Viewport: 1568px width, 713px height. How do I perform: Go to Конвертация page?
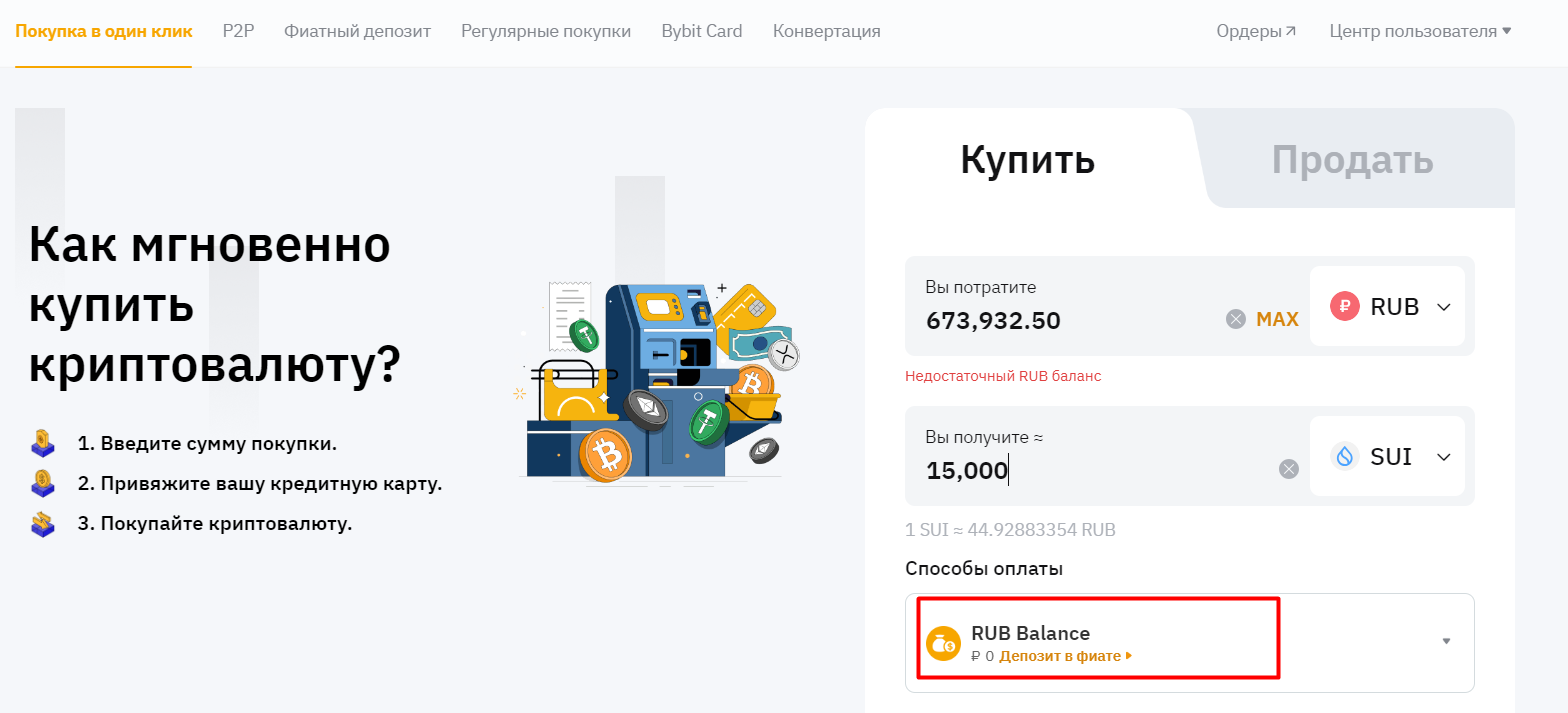[826, 31]
